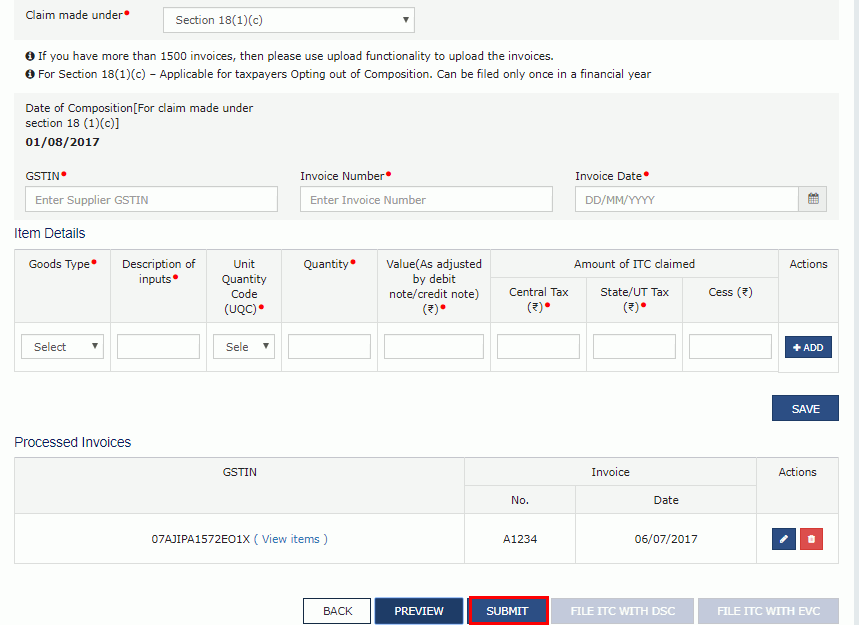Click the +ADD item row button
This screenshot has height=625, width=859.
tap(807, 347)
